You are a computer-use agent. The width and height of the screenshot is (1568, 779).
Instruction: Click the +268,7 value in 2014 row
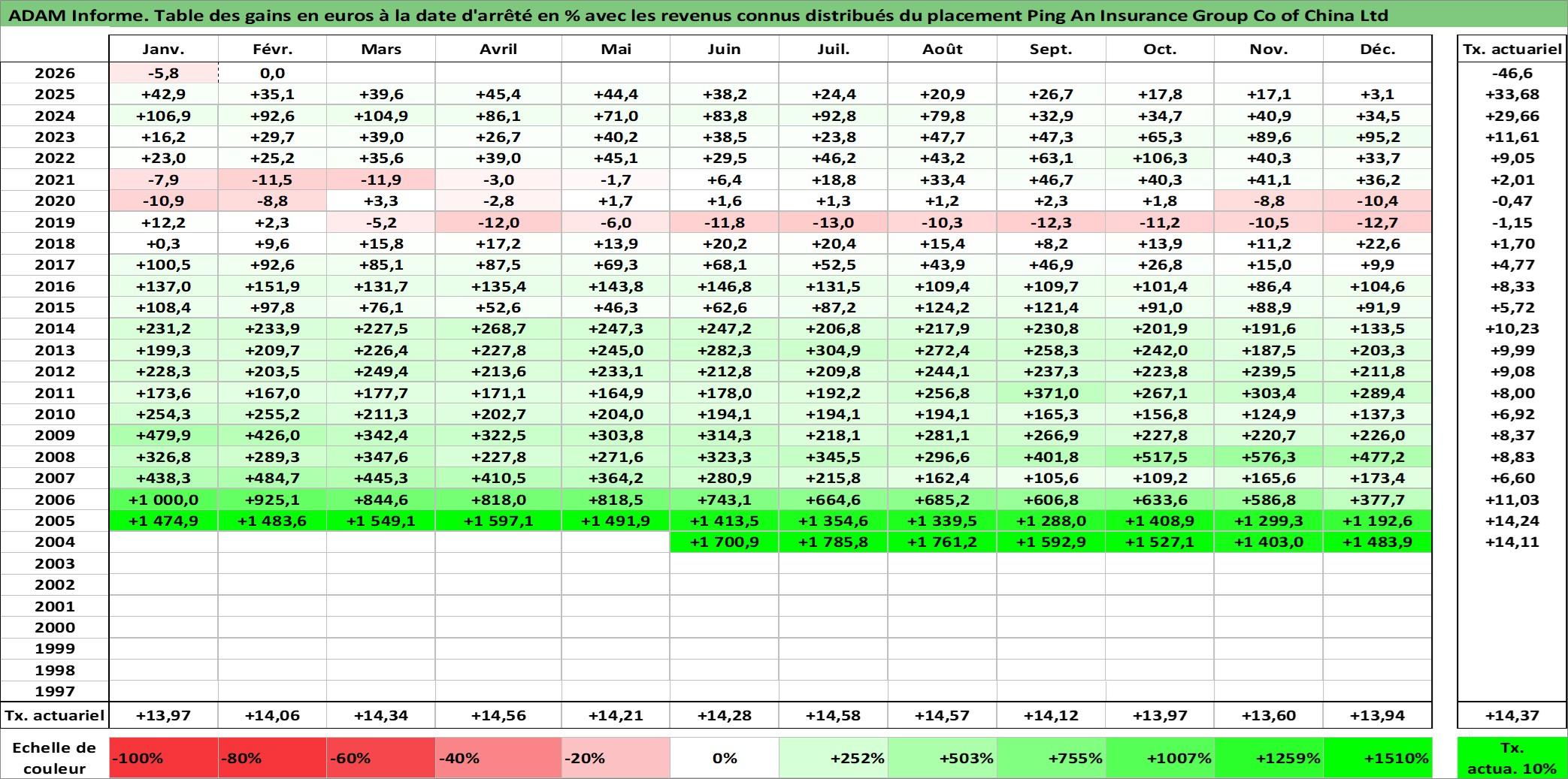pyautogui.click(x=498, y=328)
